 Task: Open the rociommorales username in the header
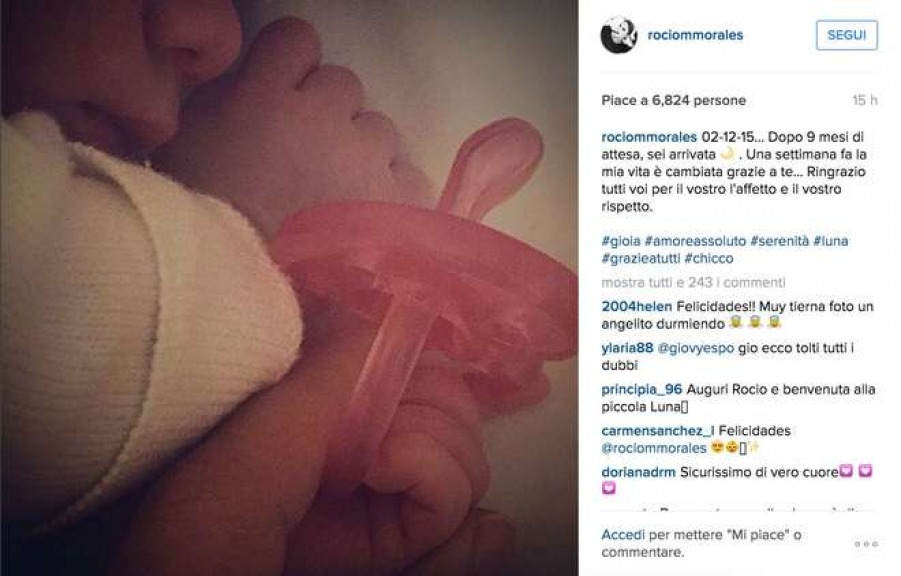click(695, 35)
